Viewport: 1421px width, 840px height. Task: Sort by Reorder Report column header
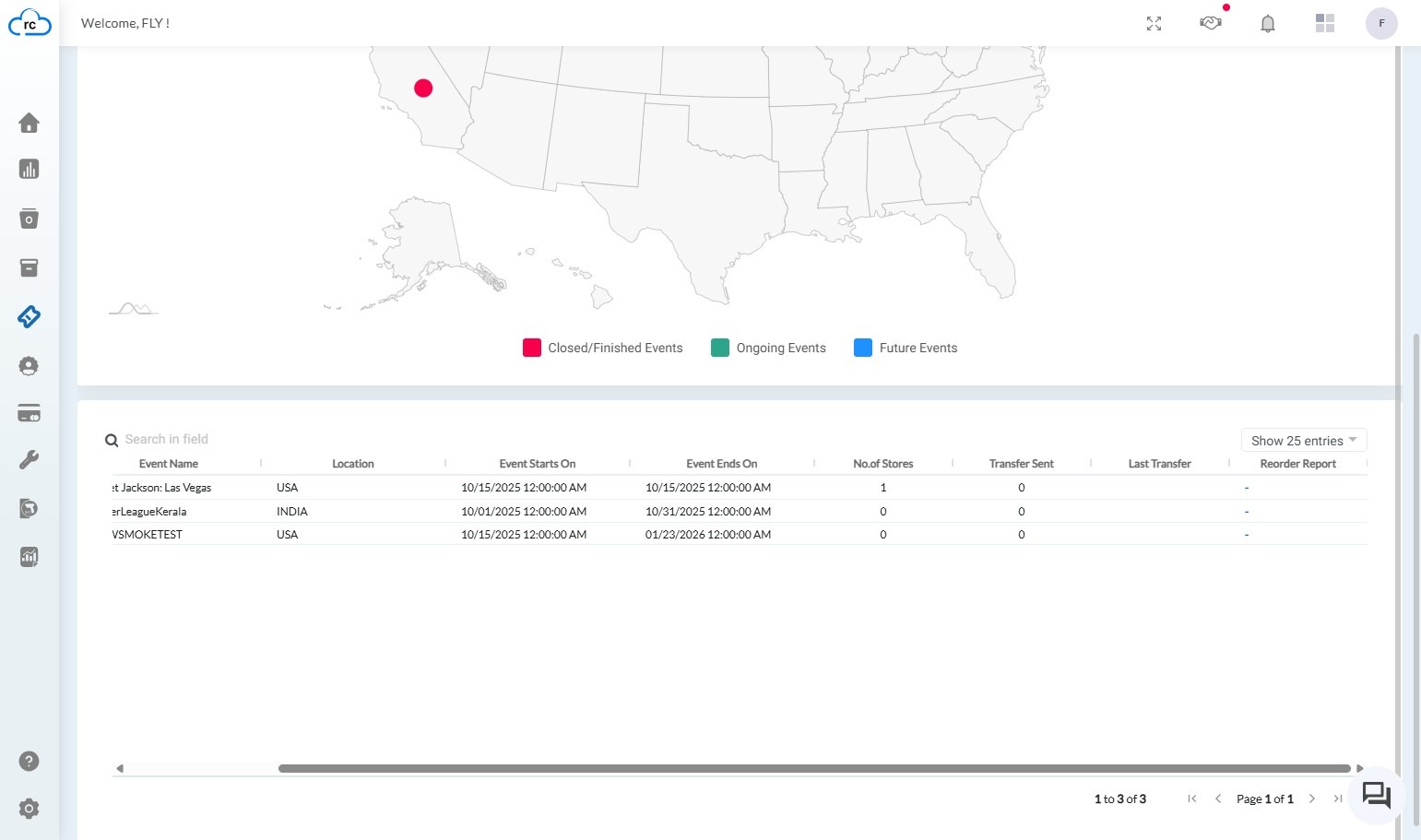coord(1298,464)
